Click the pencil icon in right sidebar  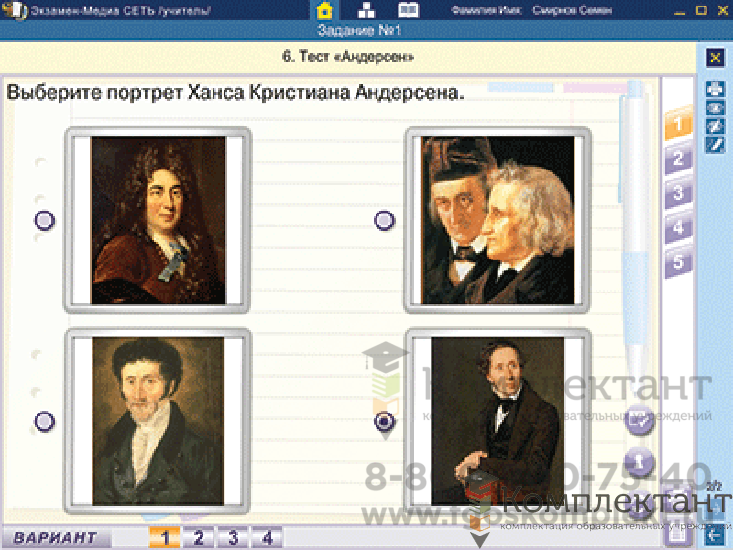coord(715,145)
